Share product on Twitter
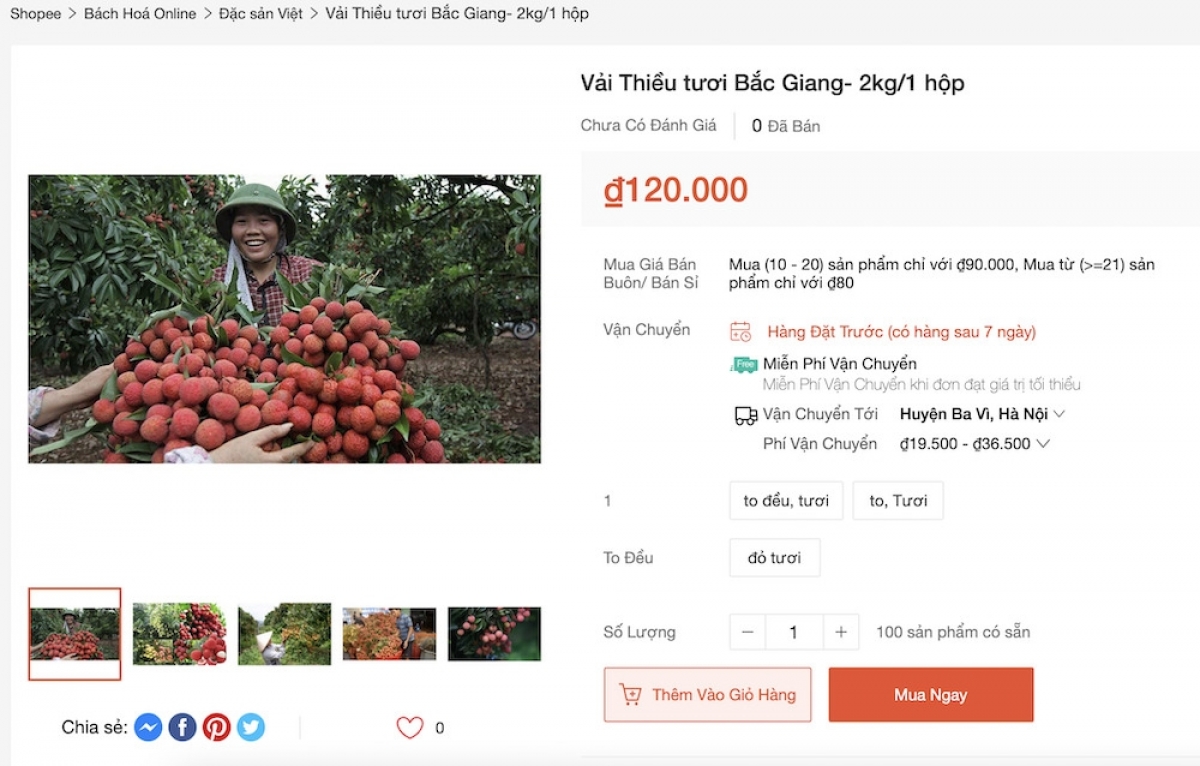1200x766 pixels. (x=251, y=727)
